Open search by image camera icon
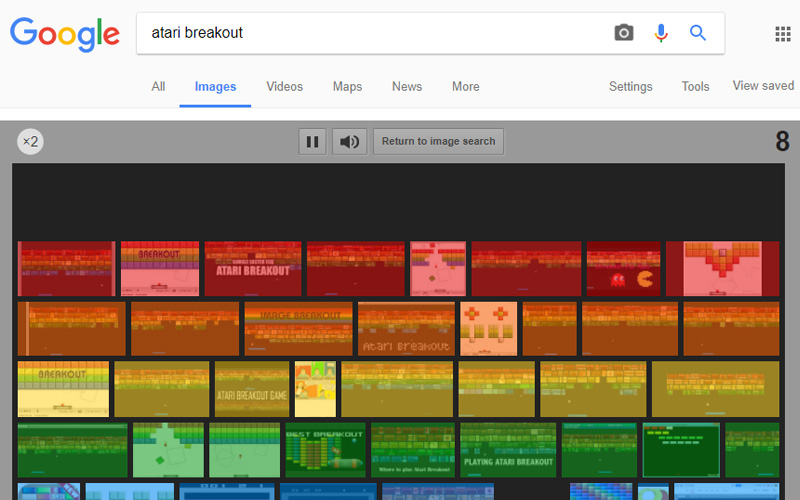Screen dimensions: 800x500 [623, 33]
